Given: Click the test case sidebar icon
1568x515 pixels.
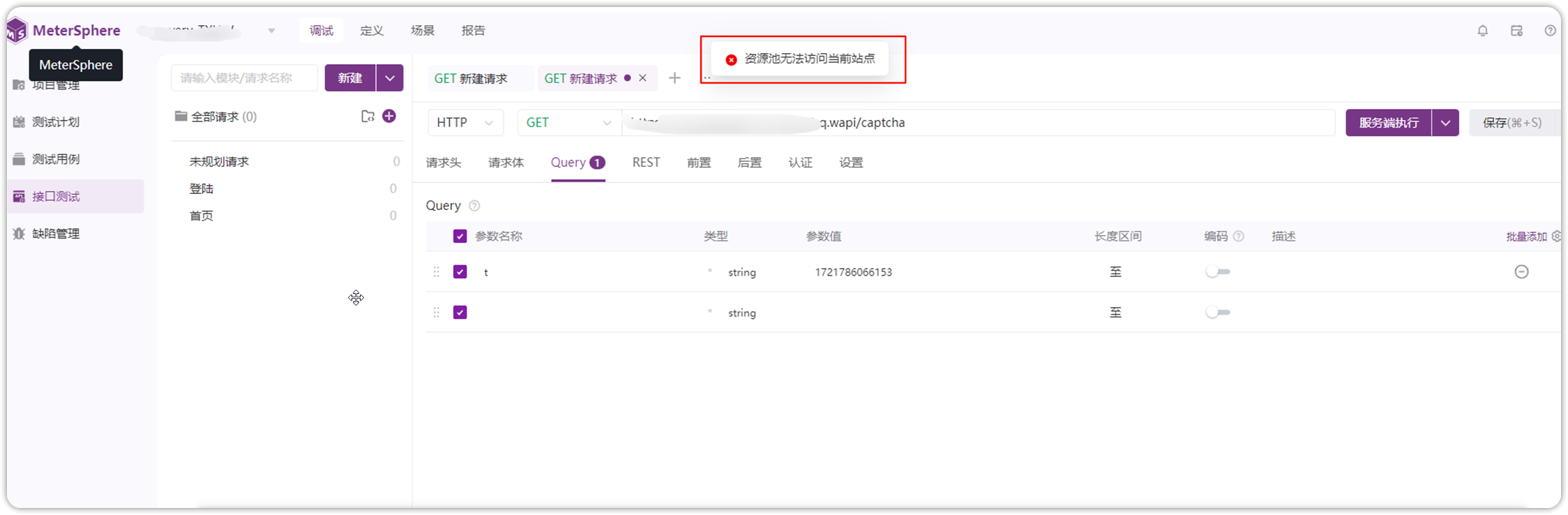Looking at the screenshot, I should click(x=19, y=159).
